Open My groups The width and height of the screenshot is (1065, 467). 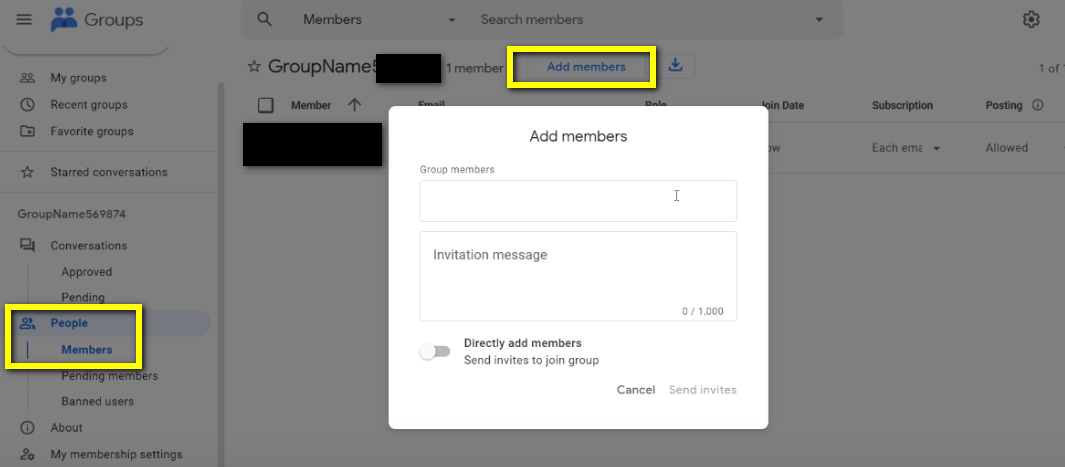[x=78, y=78]
